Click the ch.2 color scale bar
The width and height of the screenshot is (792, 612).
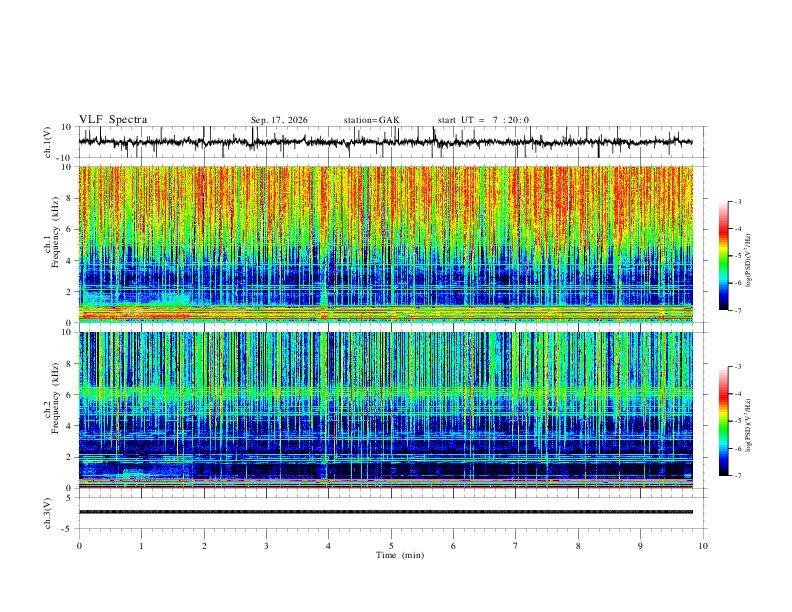[723, 421]
